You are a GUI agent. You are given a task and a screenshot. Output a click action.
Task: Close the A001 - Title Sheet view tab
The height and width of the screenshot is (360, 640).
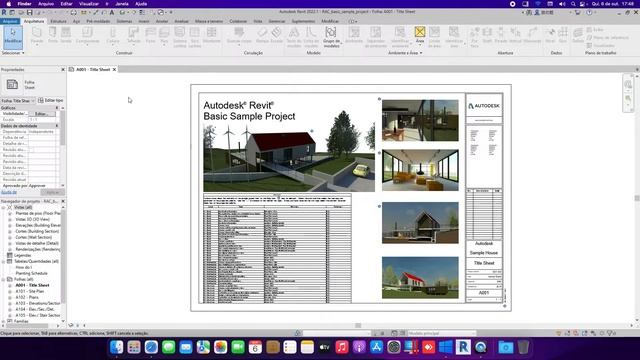(114, 69)
